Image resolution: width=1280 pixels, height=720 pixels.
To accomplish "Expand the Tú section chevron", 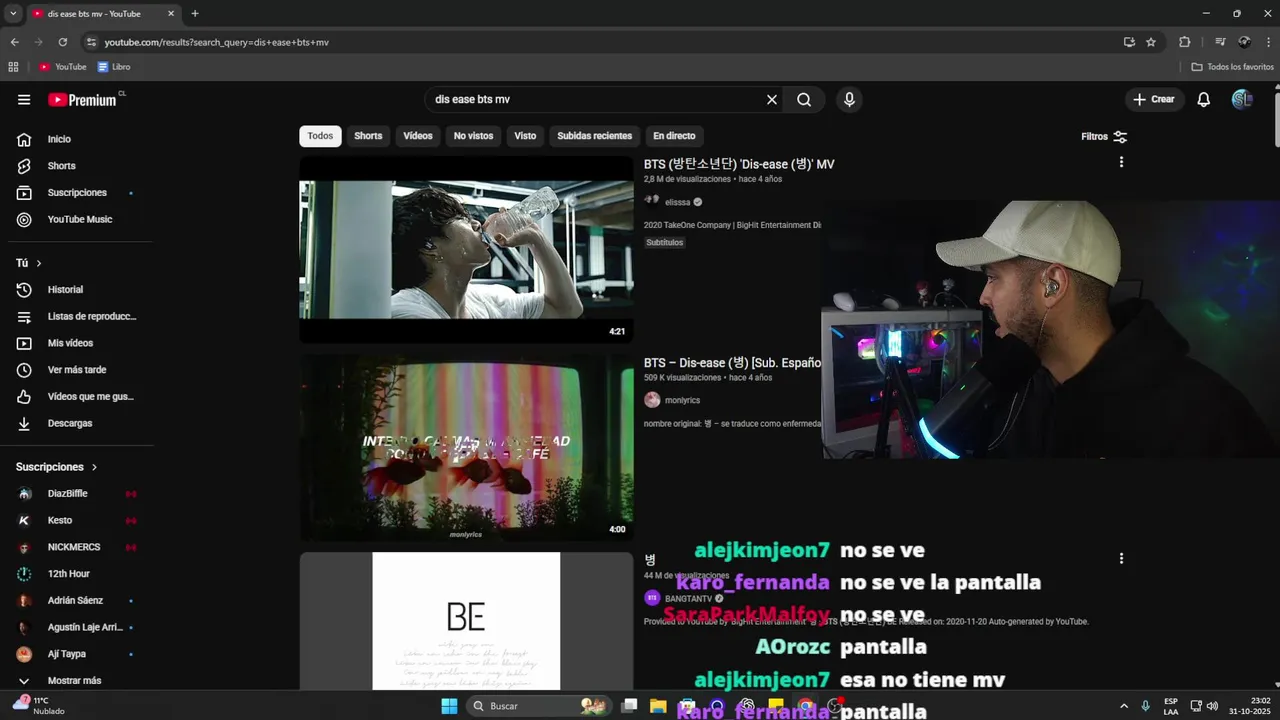I will 39,263.
